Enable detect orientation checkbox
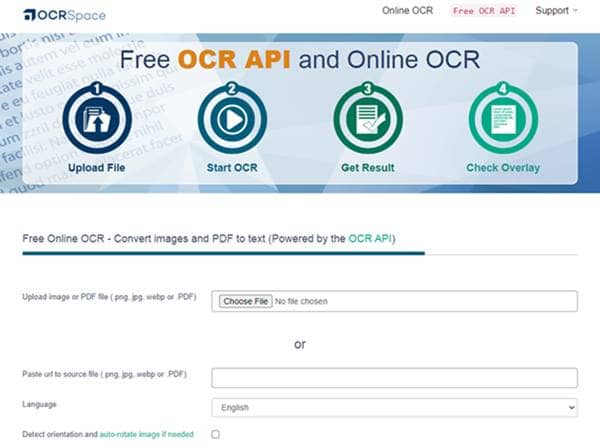The image size is (600, 448). [216, 434]
